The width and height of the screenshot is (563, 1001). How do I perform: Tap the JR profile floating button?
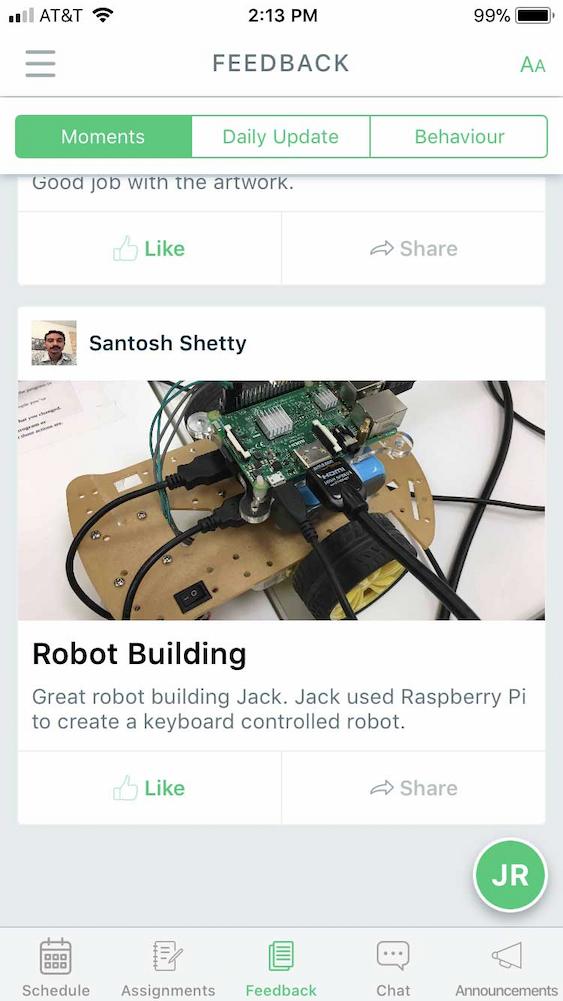510,875
